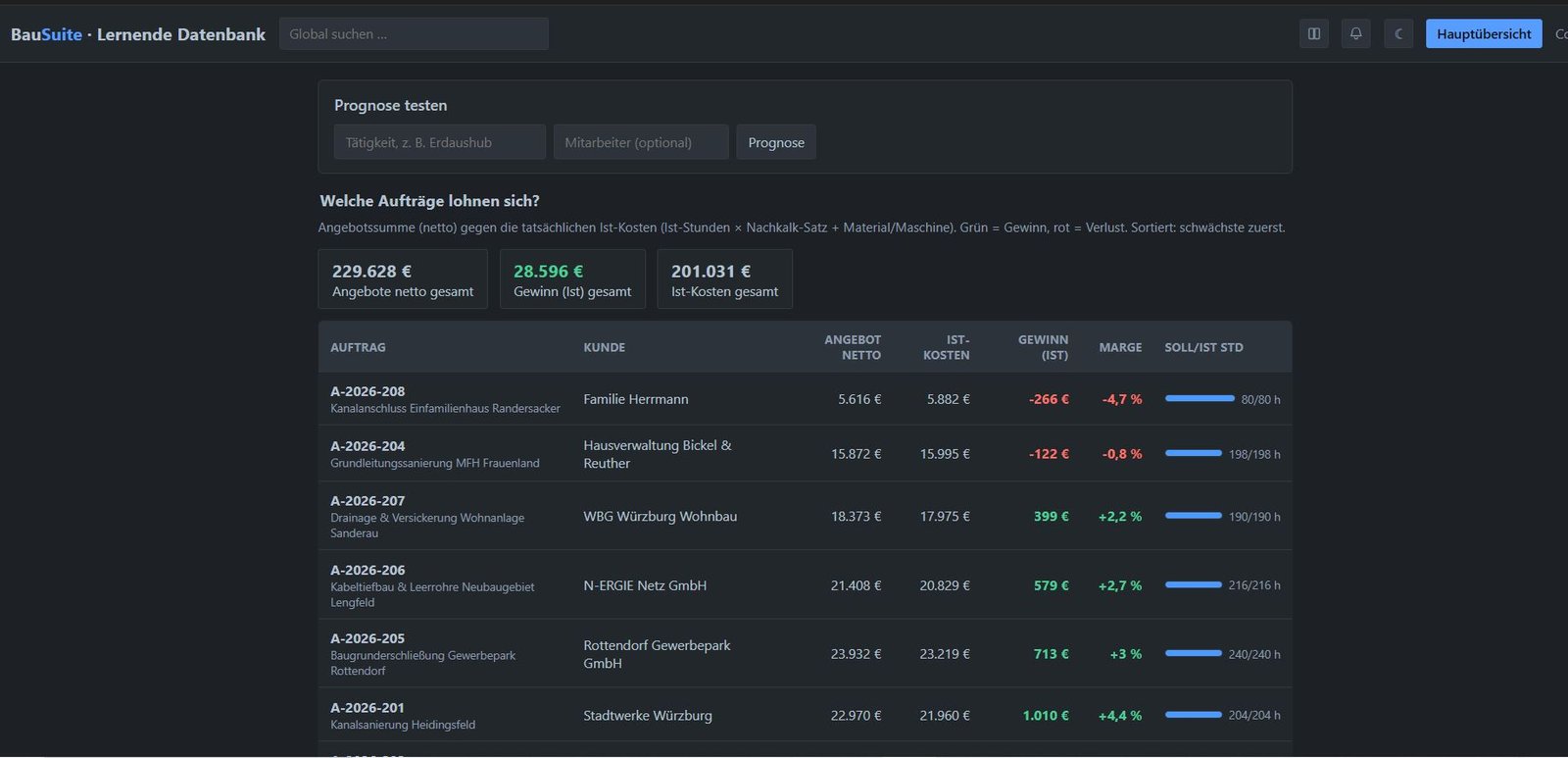Run the Prognose button

(x=776, y=142)
